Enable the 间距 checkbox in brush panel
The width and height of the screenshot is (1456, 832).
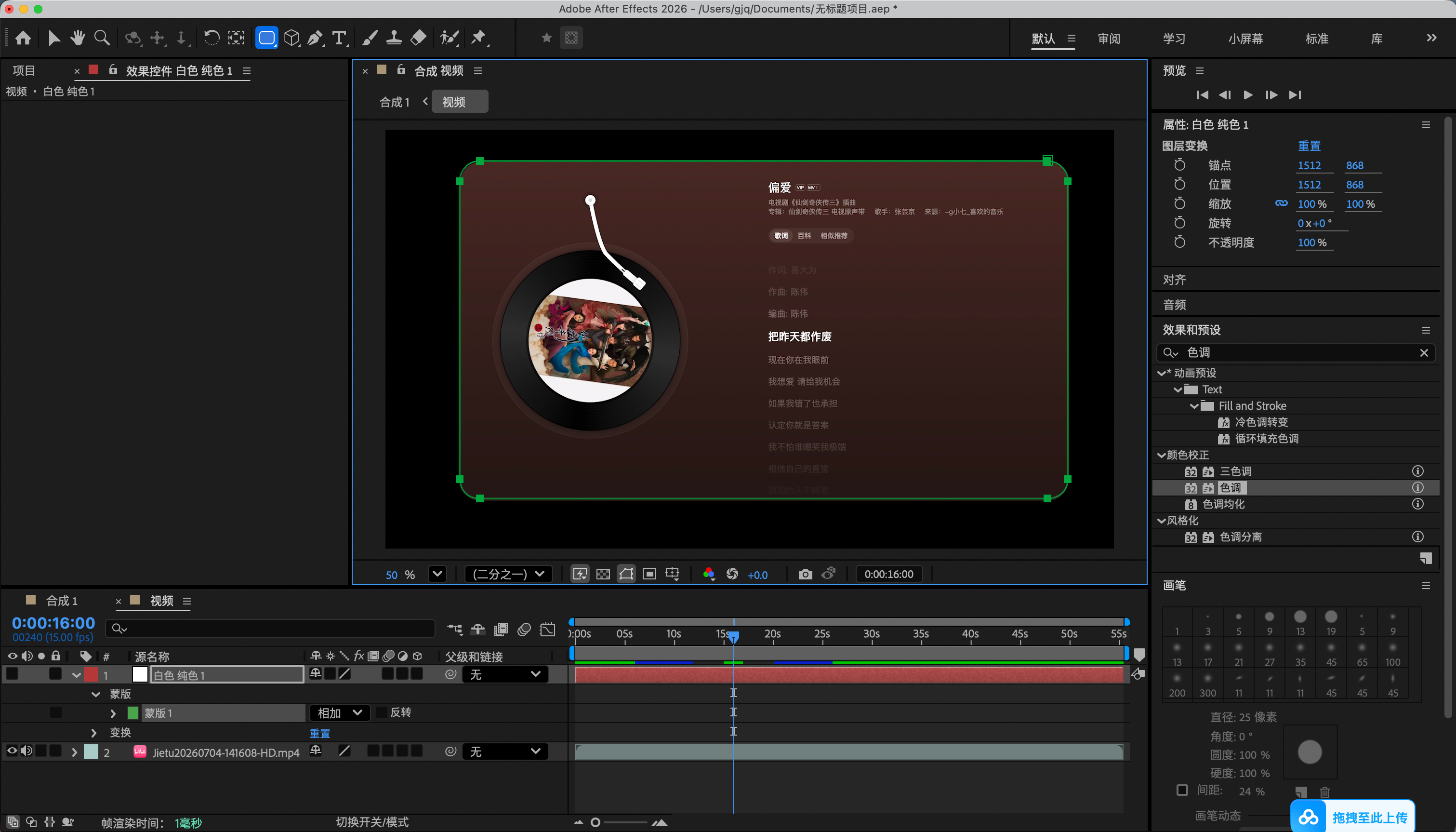coord(1182,790)
